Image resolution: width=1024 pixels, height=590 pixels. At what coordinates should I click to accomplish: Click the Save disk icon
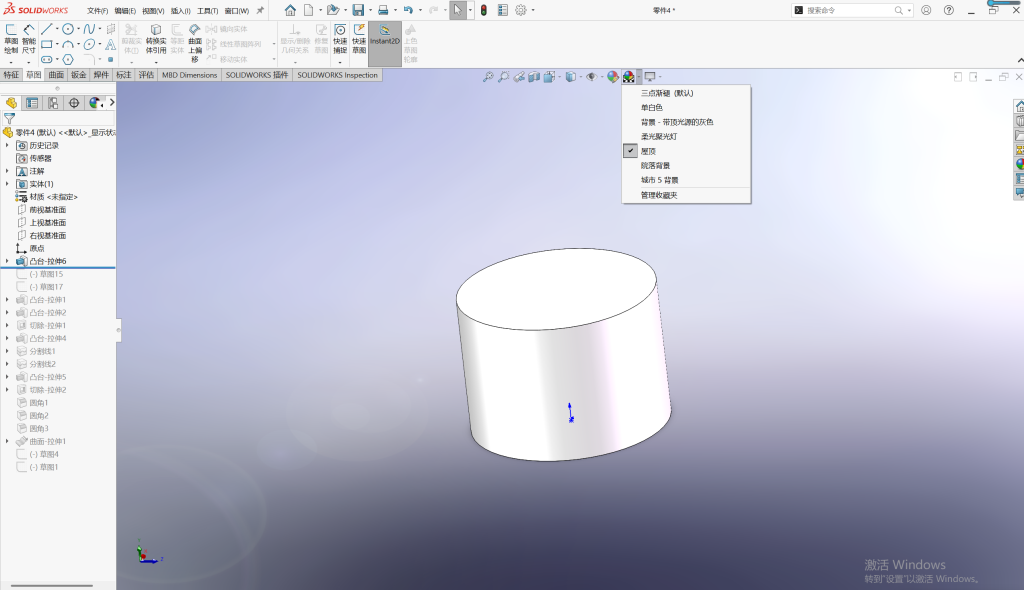point(358,10)
